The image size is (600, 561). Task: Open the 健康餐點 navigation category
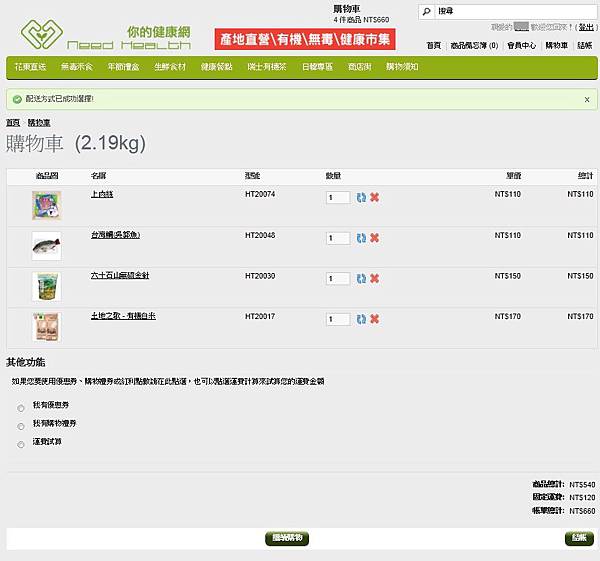click(217, 67)
